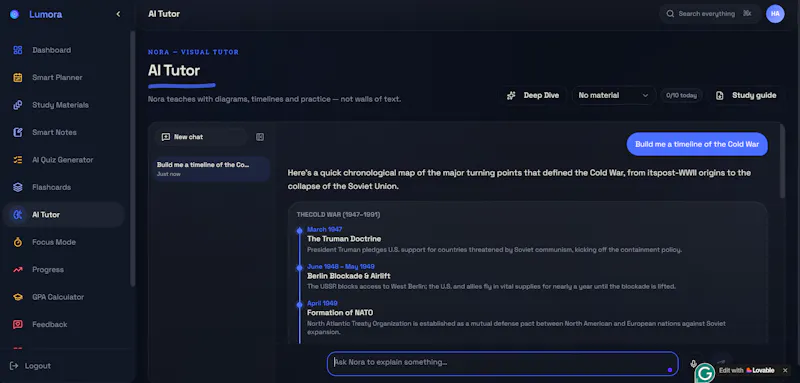Click the June 1948 – May 1949 marker dot
Screen dimensions: 800x383
pos(299,268)
